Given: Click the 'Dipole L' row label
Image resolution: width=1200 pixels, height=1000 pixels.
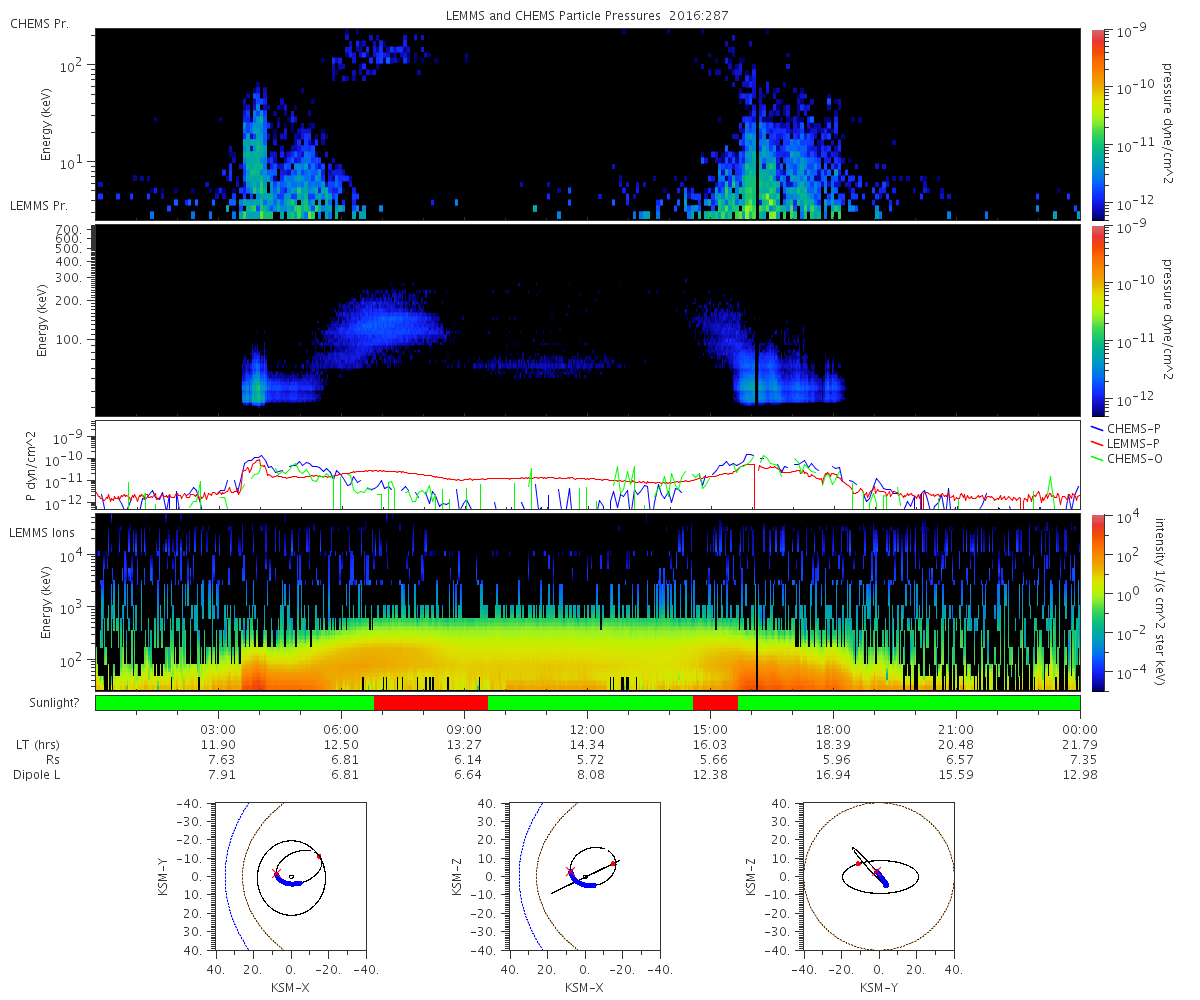Looking at the screenshot, I should 36,775.
